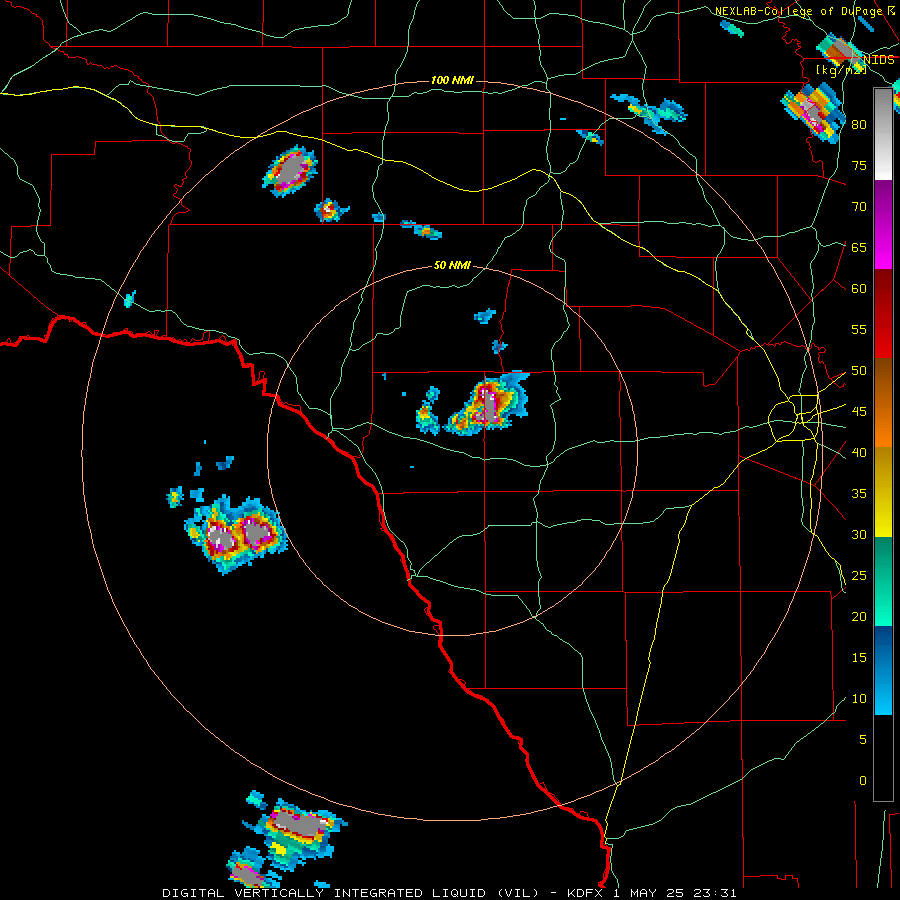
Task: Select the 35 value on the VIL scale
Action: click(x=859, y=494)
